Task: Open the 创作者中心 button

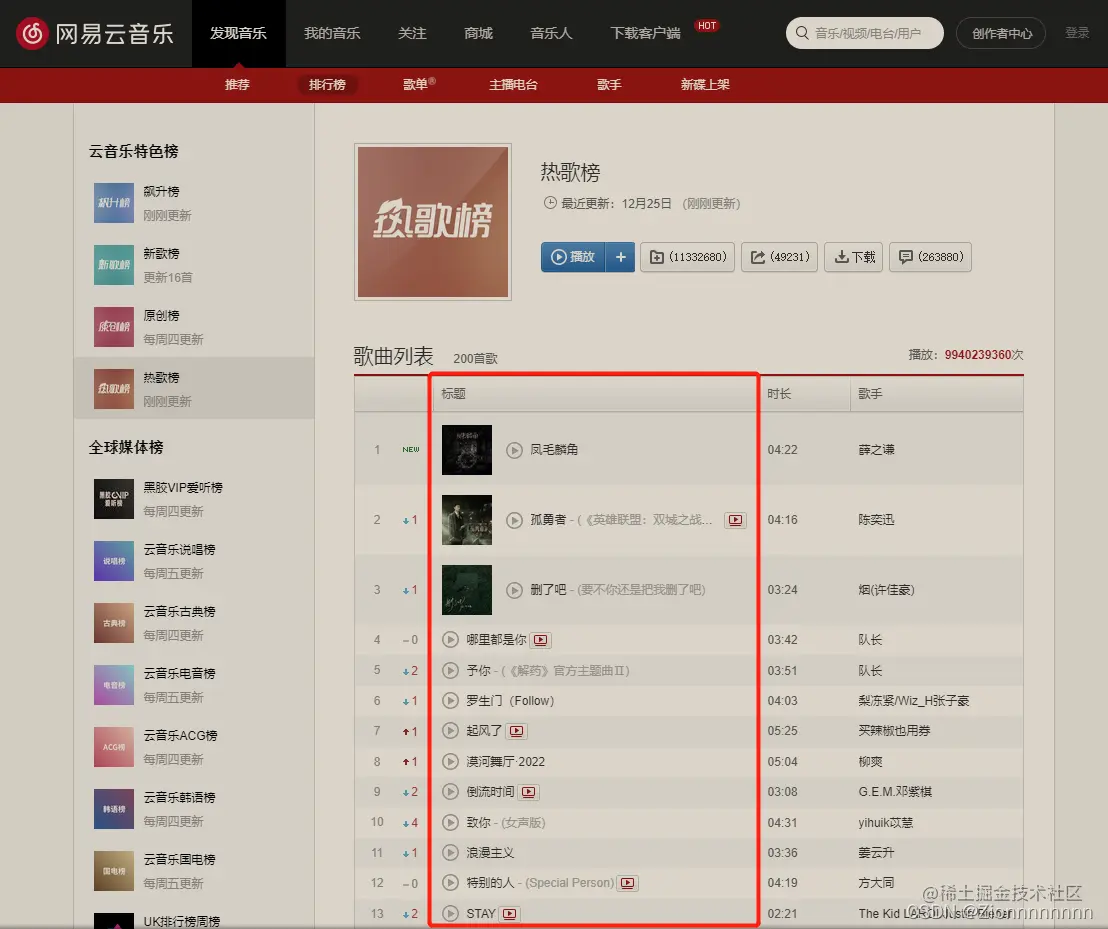Action: click(x=1001, y=33)
